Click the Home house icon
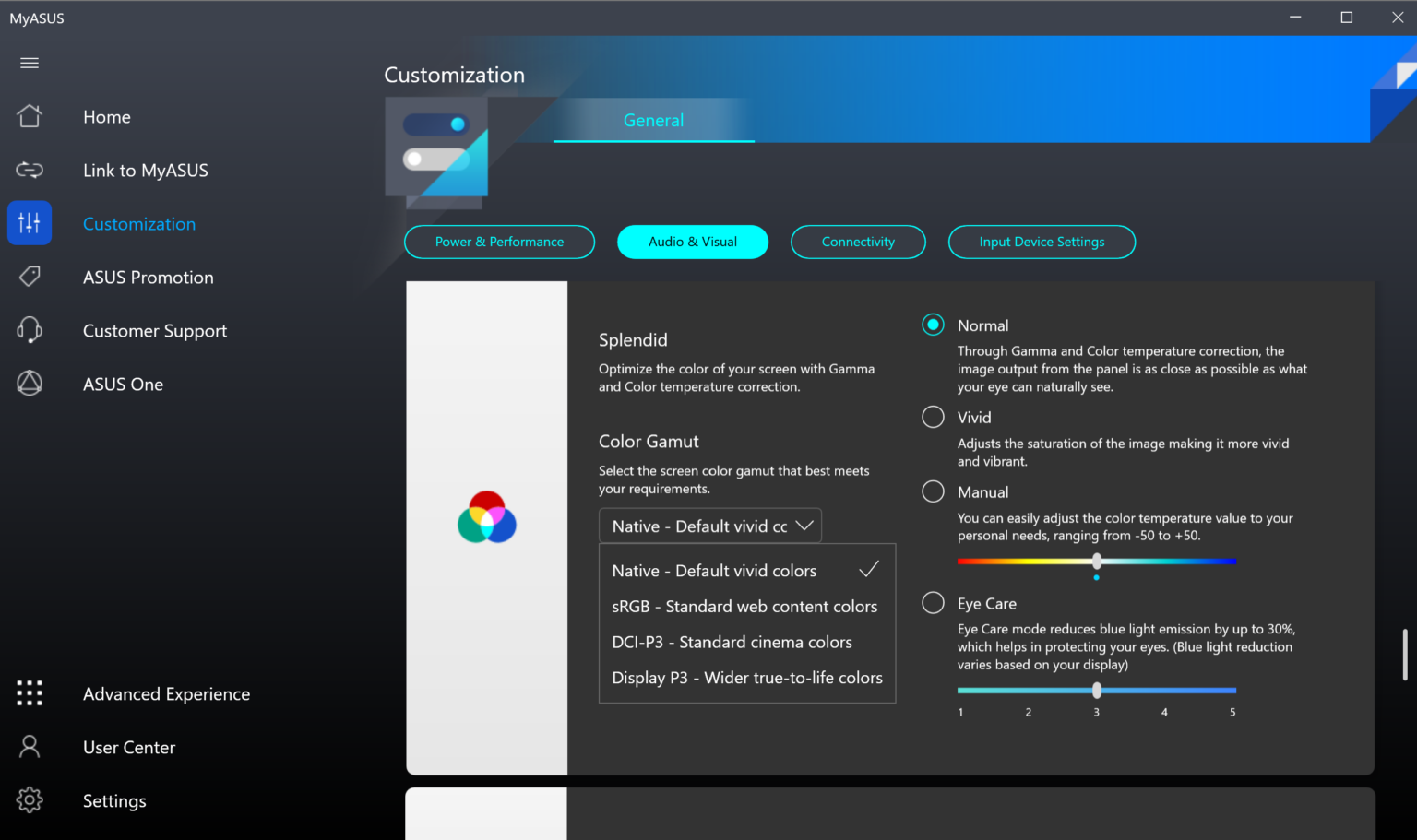This screenshot has height=840, width=1417. pos(30,116)
